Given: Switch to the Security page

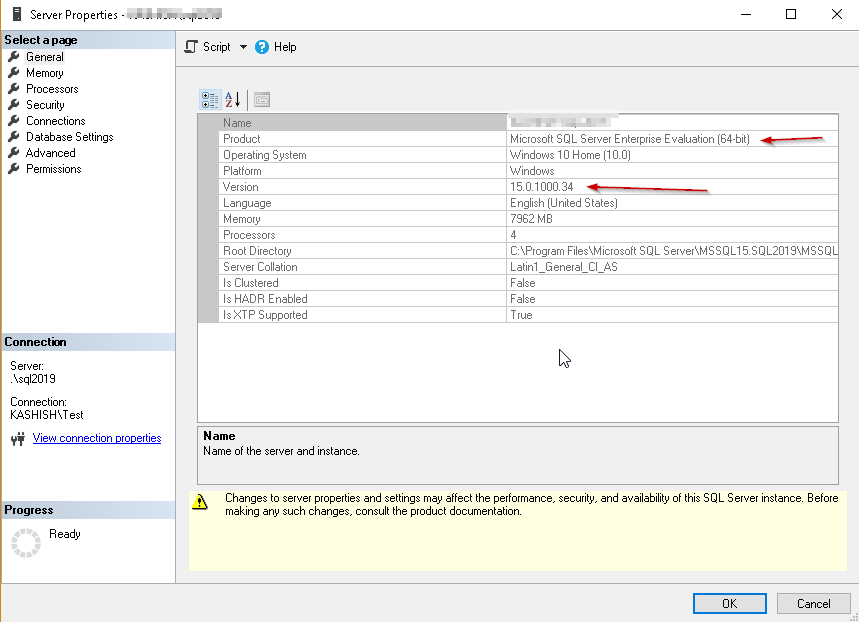Looking at the screenshot, I should 45,105.
